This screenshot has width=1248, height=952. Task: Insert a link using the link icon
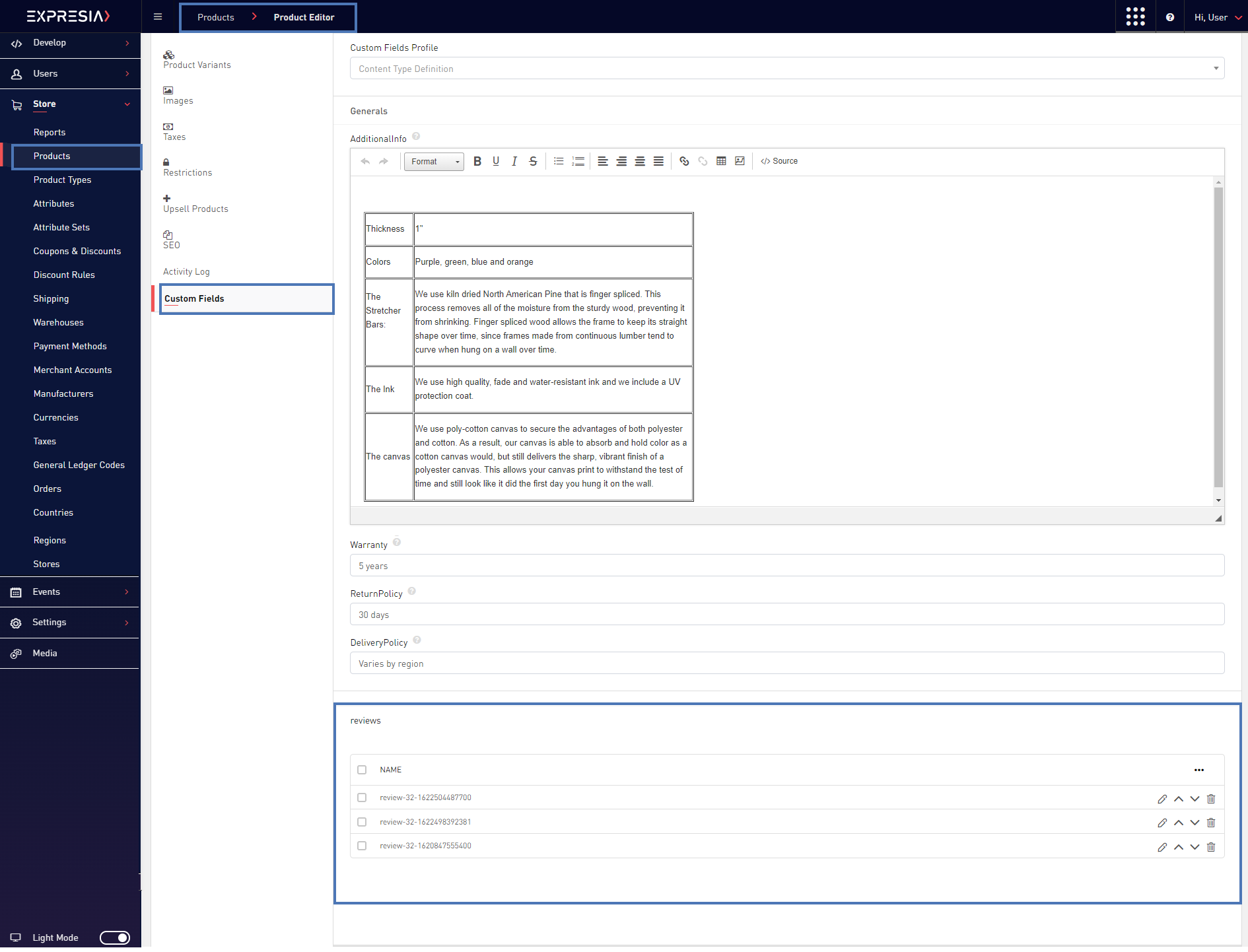tap(684, 161)
